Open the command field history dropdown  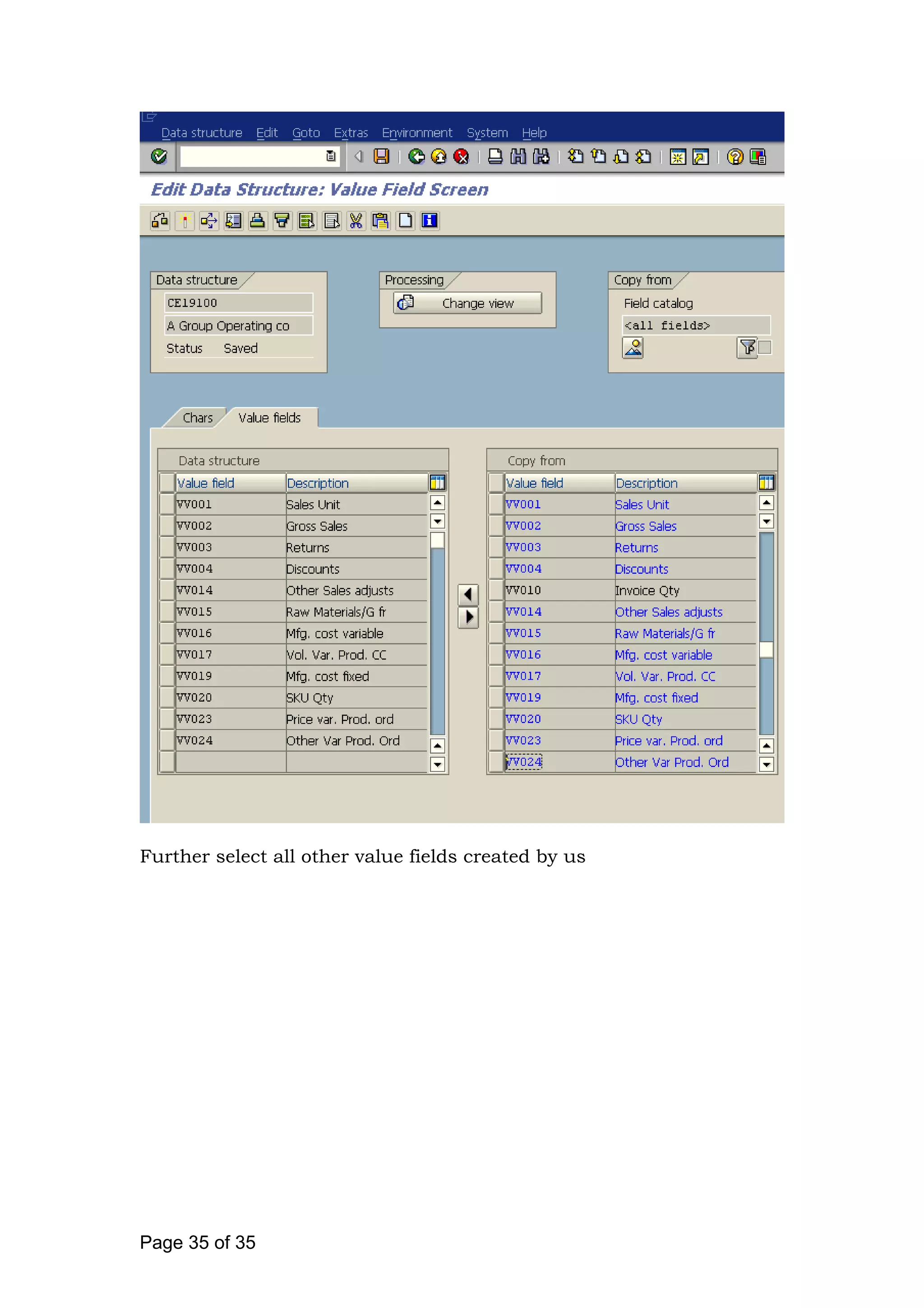click(x=331, y=156)
